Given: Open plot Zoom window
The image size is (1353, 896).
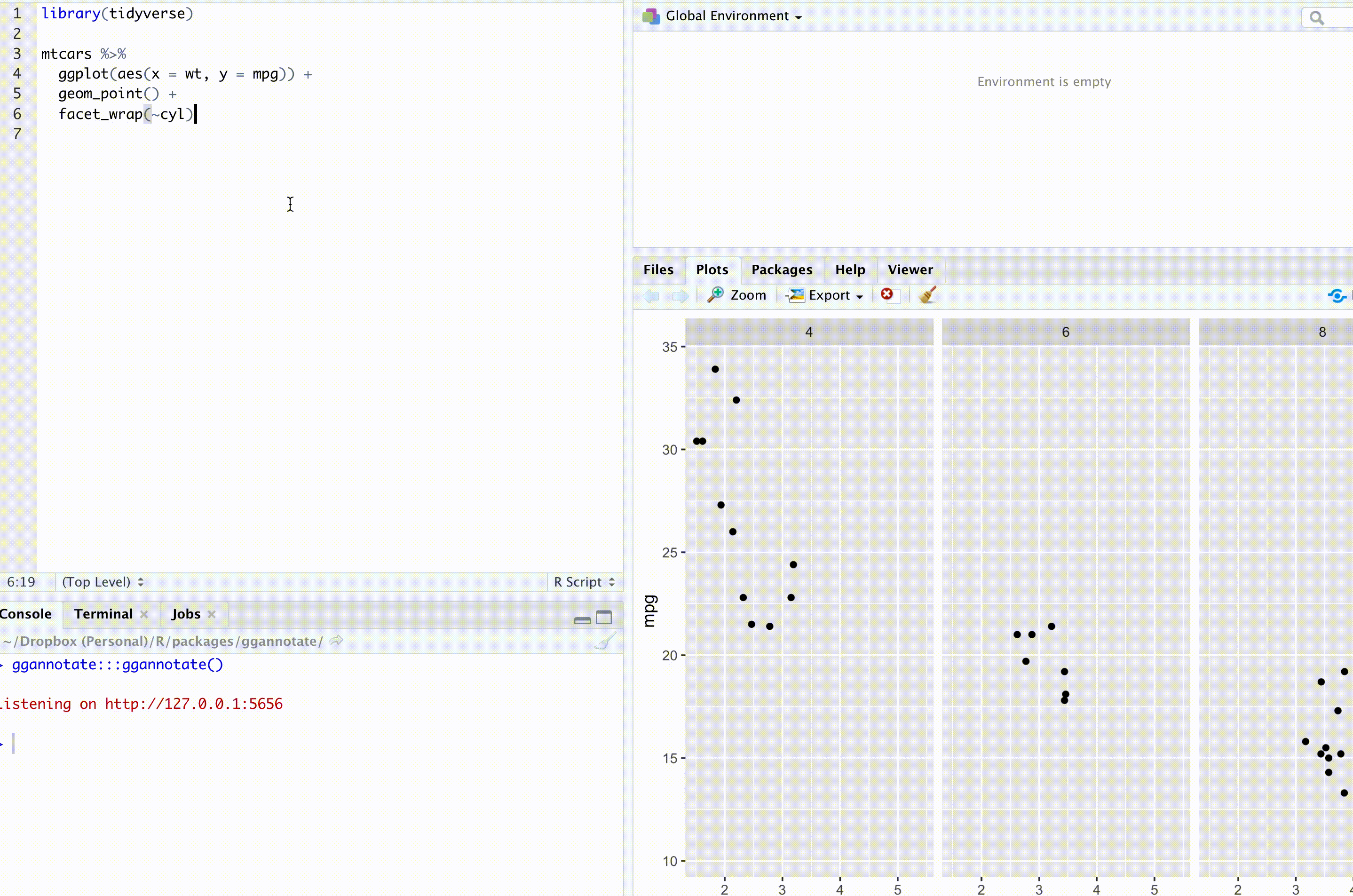Looking at the screenshot, I should (737, 295).
